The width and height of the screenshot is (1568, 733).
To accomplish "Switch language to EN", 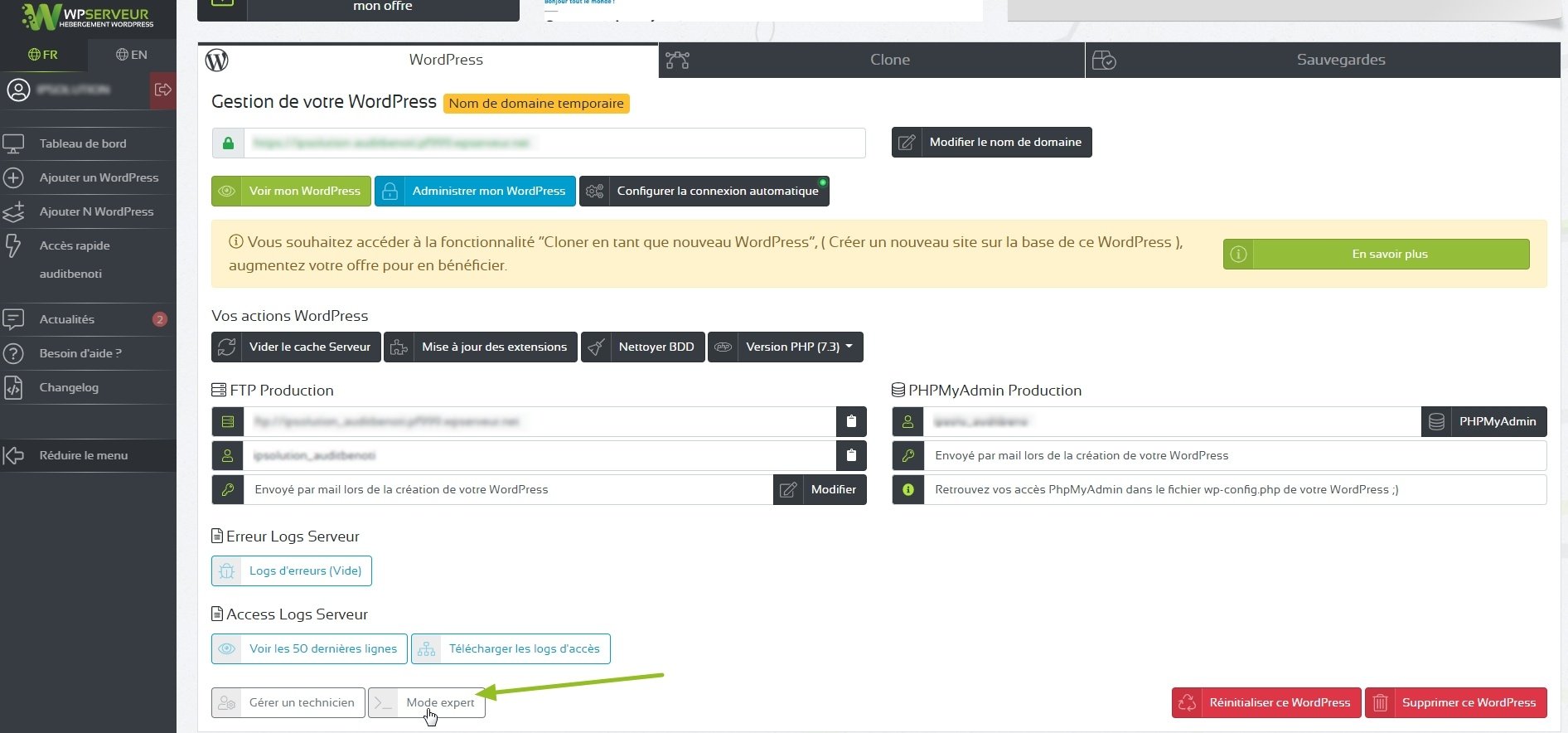I will [x=132, y=55].
